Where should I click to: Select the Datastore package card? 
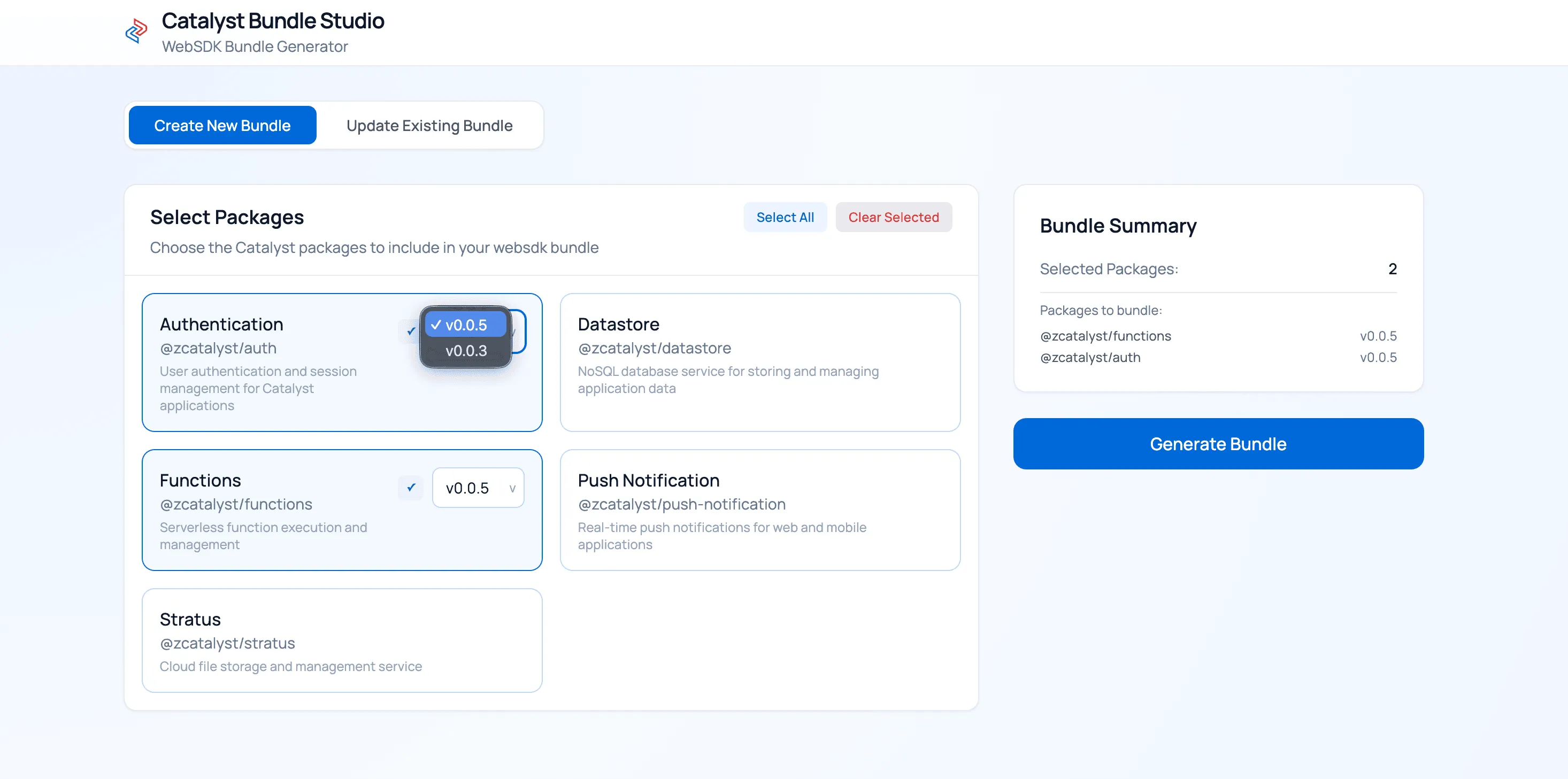759,362
